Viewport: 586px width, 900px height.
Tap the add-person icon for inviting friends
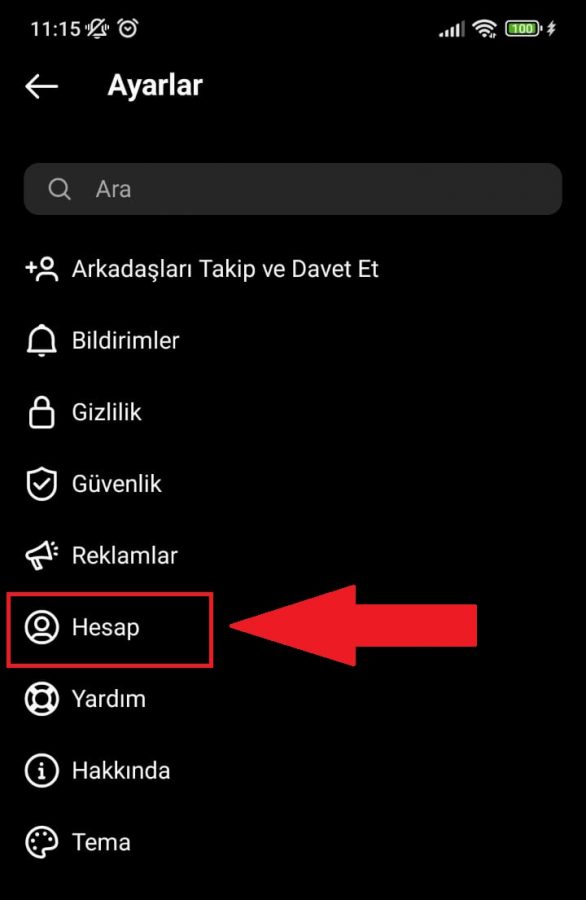[42, 269]
